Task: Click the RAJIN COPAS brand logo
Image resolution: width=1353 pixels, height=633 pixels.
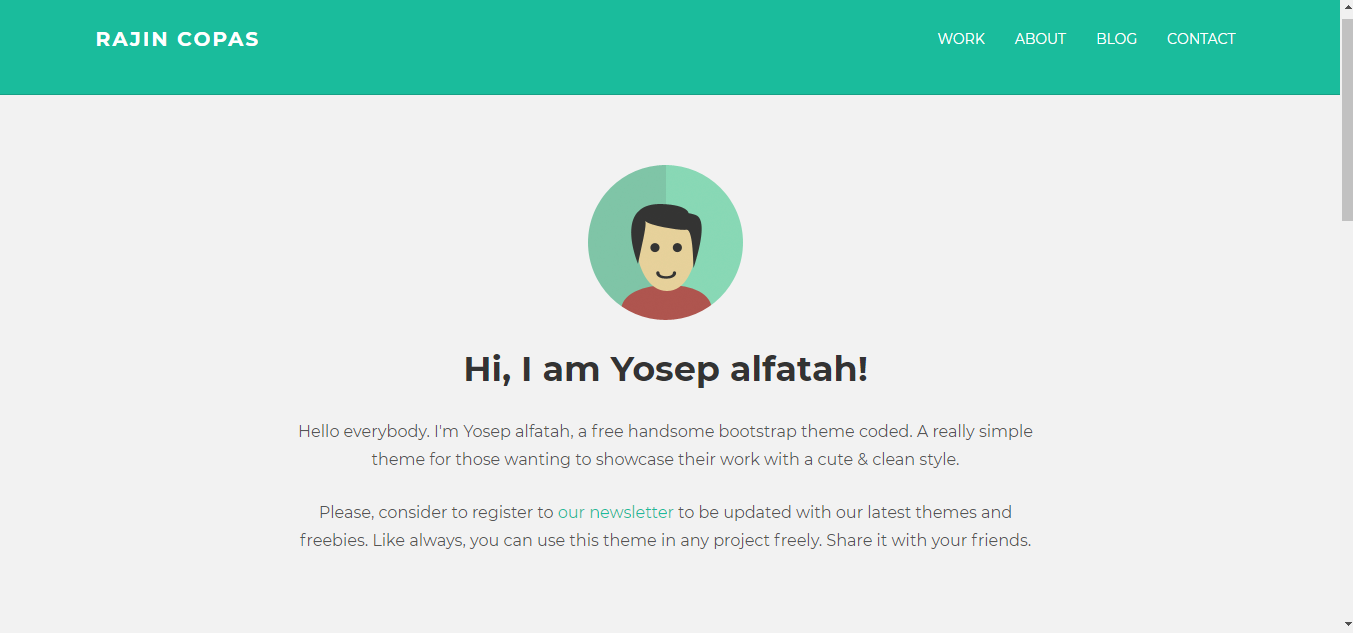Action: 177,40
